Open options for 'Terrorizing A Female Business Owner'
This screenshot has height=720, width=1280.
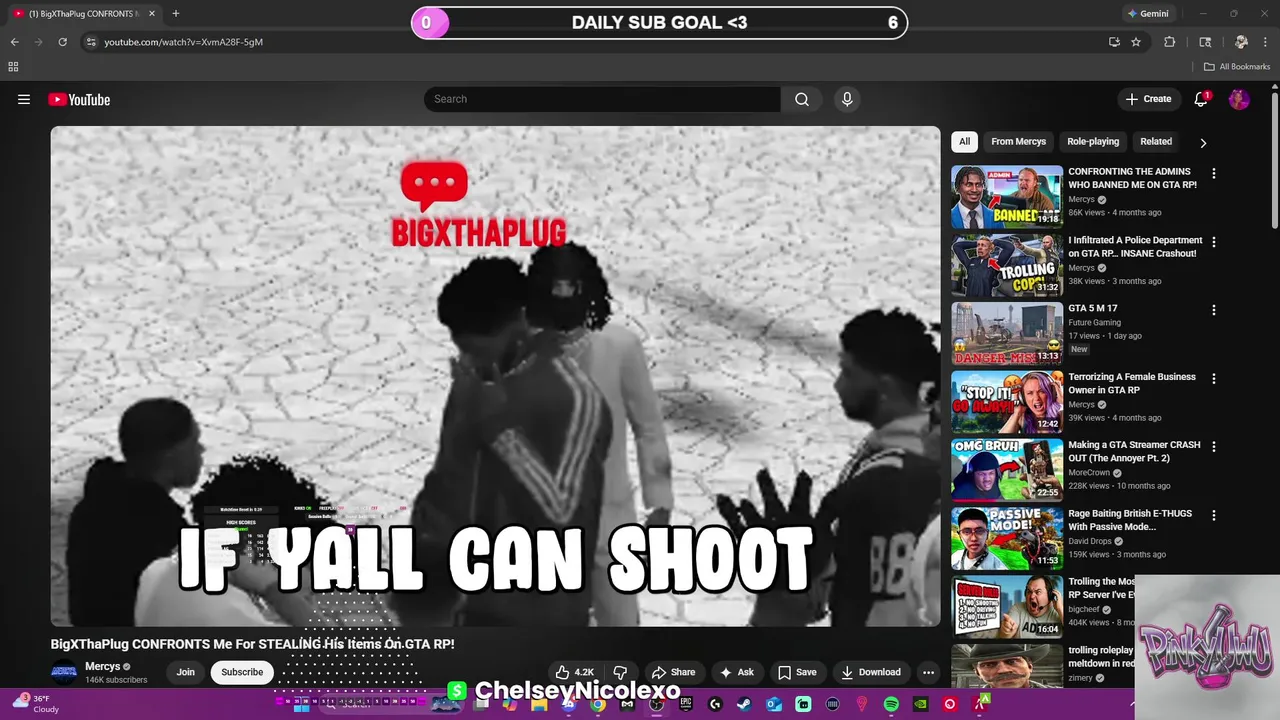(x=1214, y=379)
